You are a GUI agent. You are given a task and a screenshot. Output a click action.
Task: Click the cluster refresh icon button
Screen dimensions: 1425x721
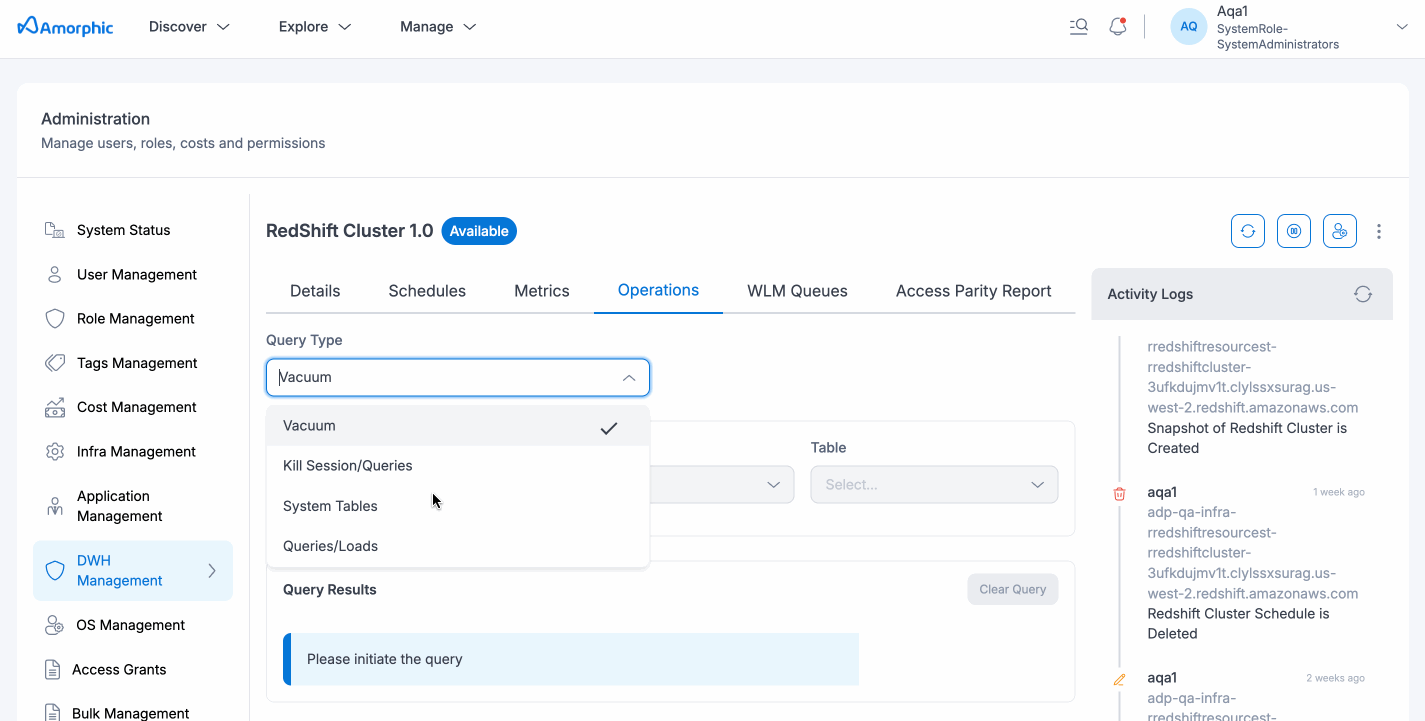[x=1248, y=231]
